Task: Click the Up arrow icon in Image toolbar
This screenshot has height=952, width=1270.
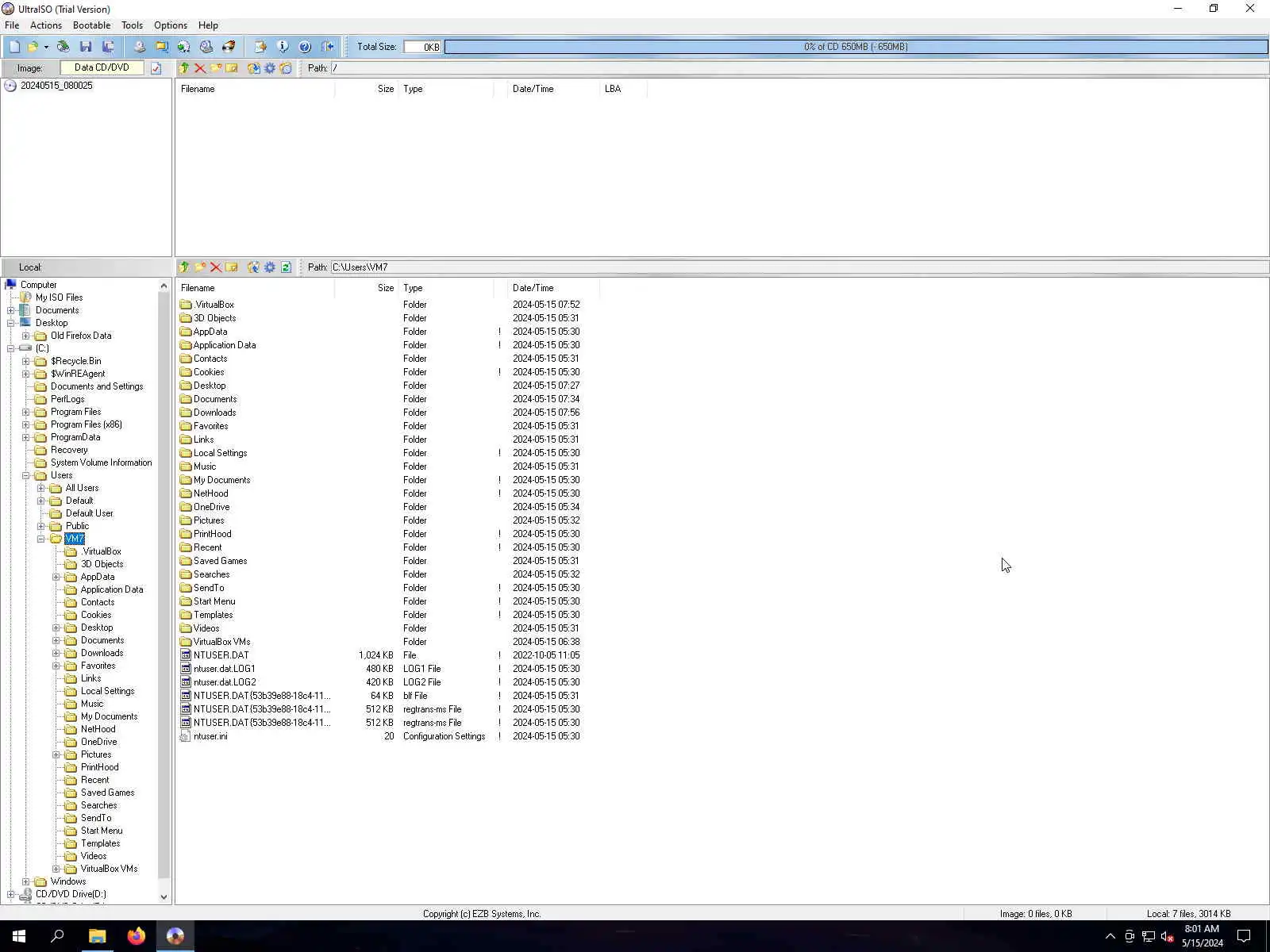Action: 184,68
